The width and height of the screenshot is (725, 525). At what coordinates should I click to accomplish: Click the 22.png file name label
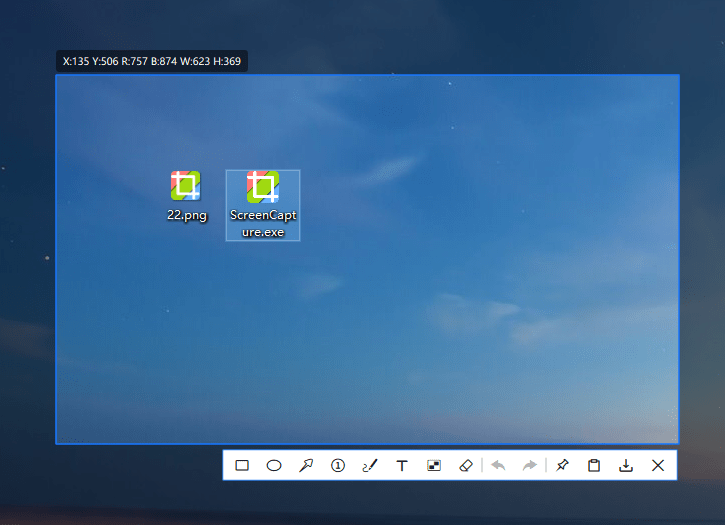[187, 214]
